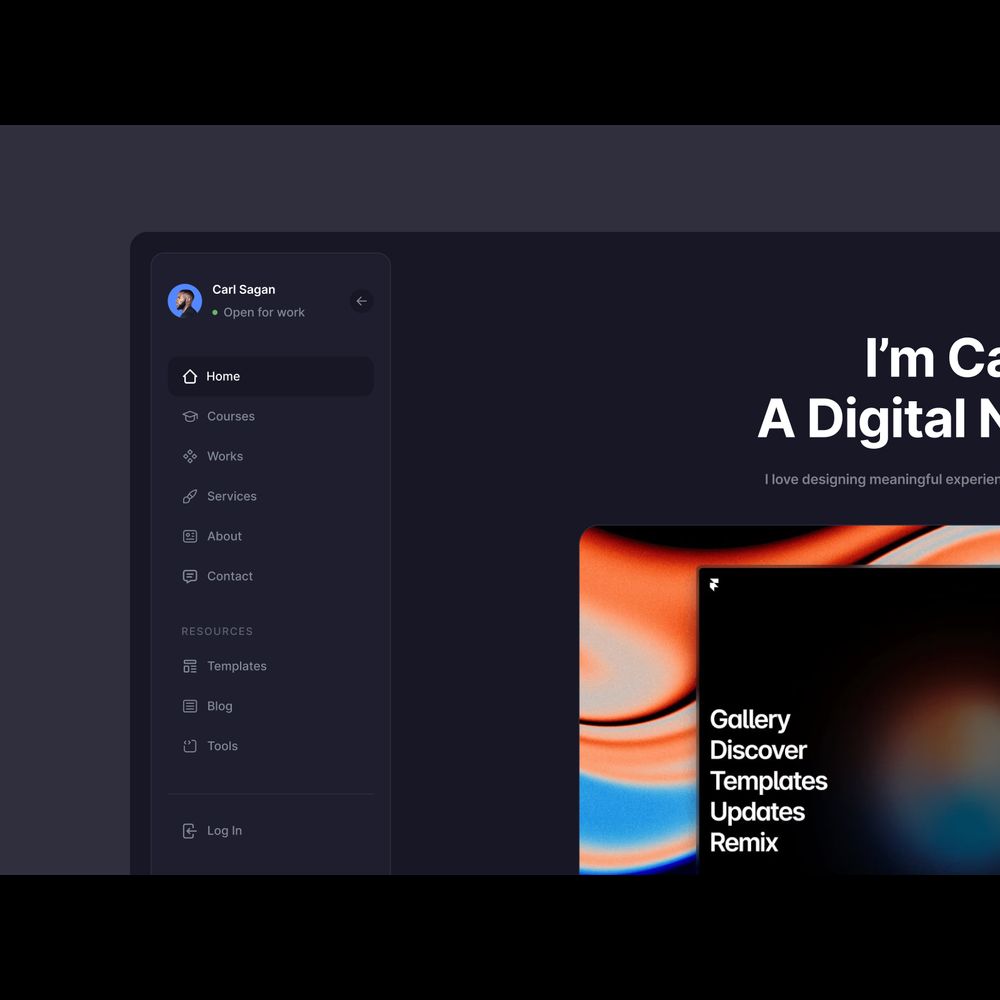Click Remix in the preview card
This screenshot has width=1000, height=1000.
pos(744,843)
